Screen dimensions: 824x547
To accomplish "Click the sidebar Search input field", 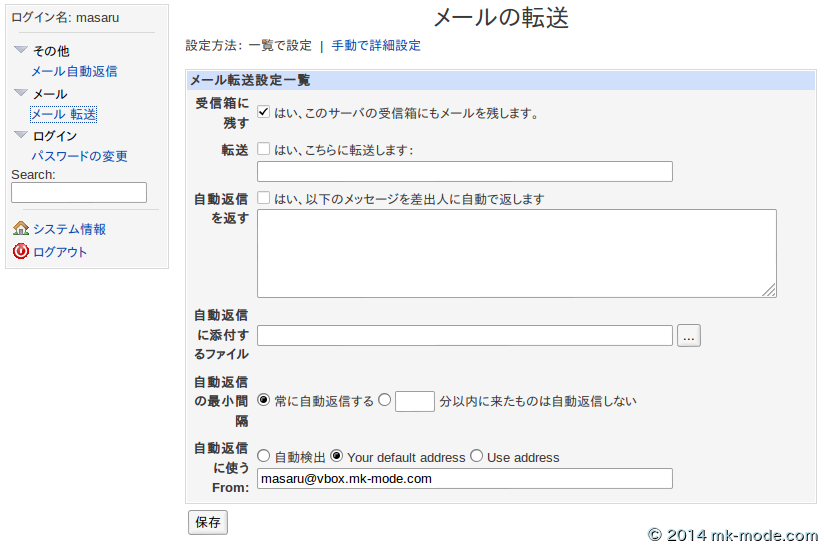I will [x=79, y=193].
